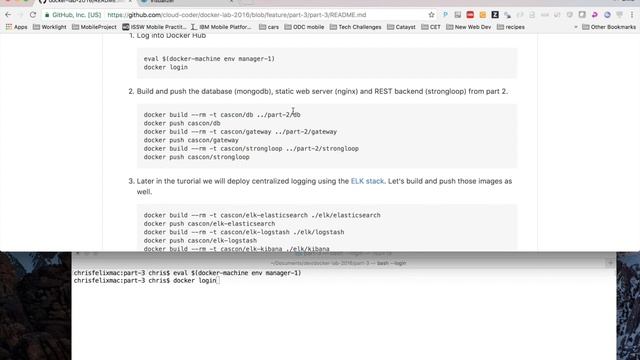The width and height of the screenshot is (640, 360).
Task: Open the Apps shortcut in bookmarks bar
Action: 16,27
